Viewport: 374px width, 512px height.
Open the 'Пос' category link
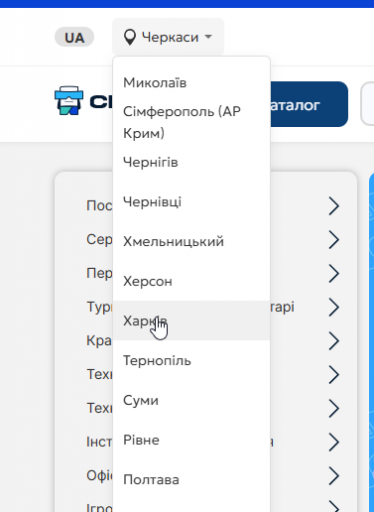tap(99, 206)
